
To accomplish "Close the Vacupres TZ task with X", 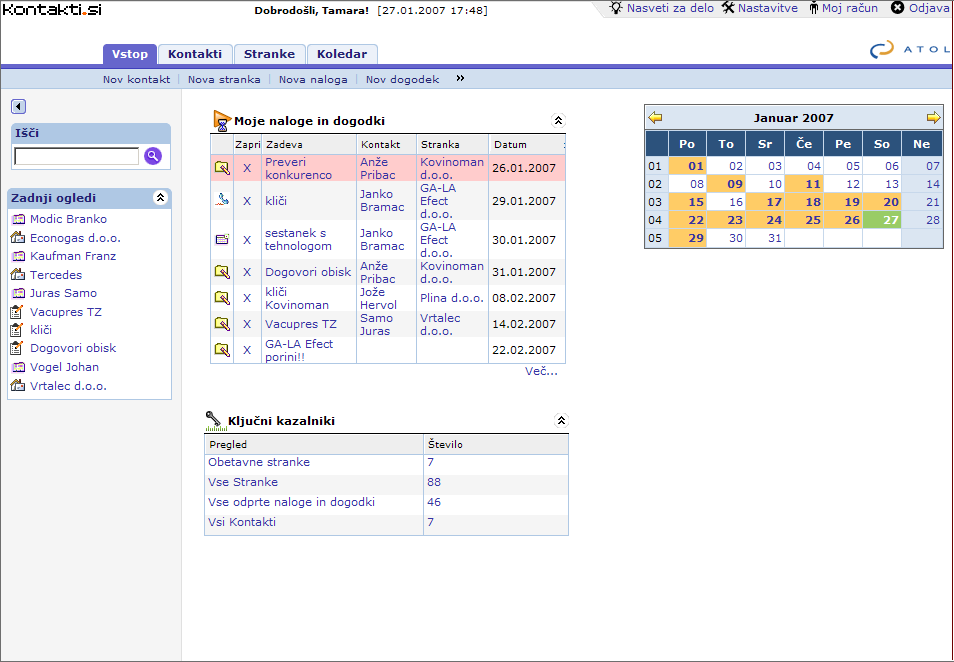I will [247, 324].
